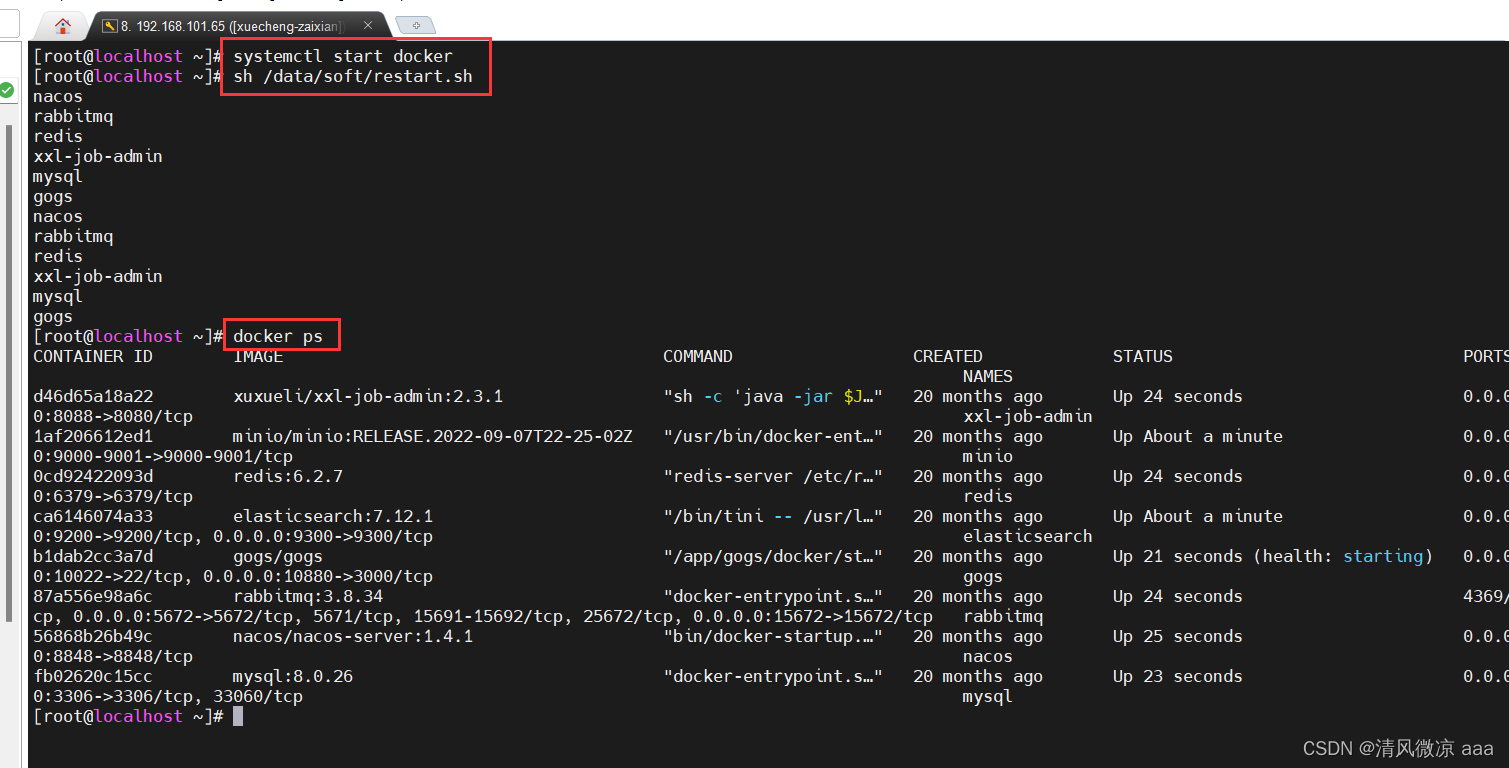Image resolution: width=1509 pixels, height=768 pixels.
Task: Click the 'redis-server /etc/r…' command entry
Action: (x=773, y=476)
